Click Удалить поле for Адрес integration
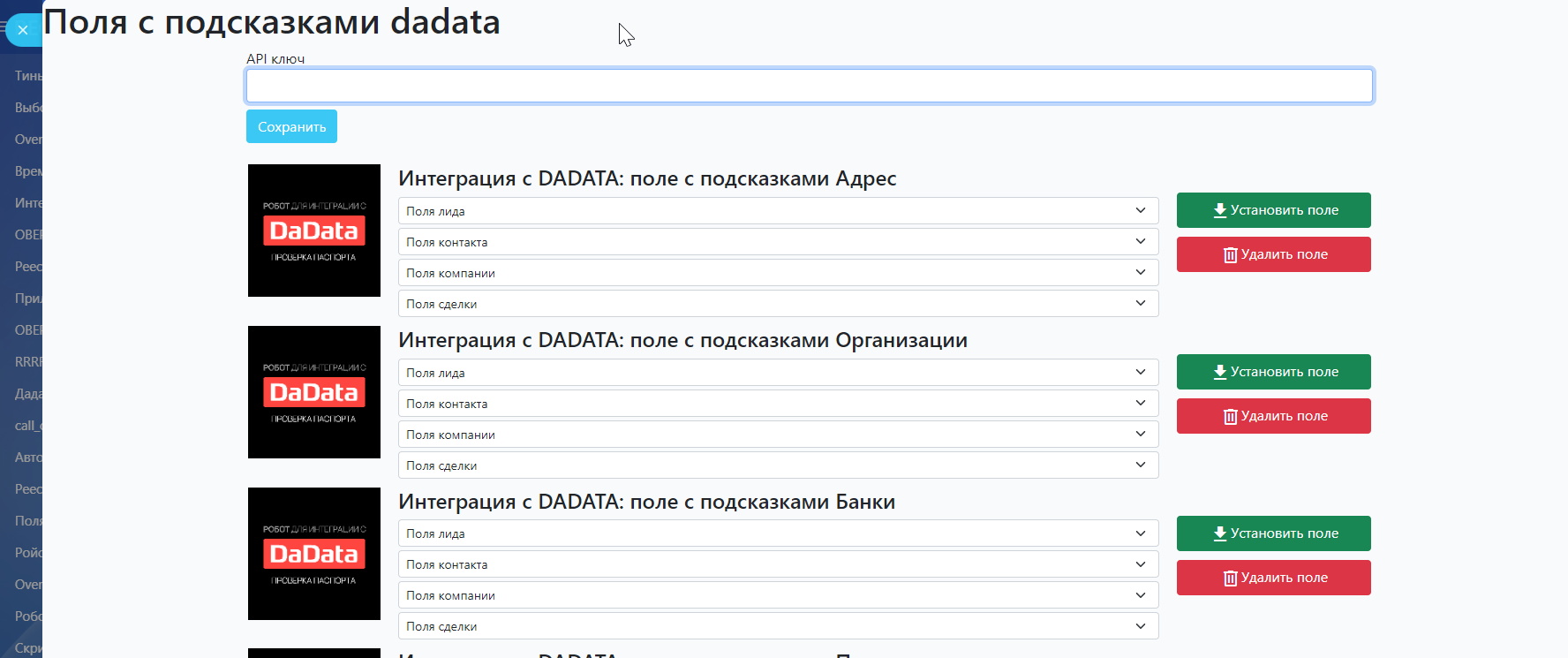This screenshot has height=658, width=1568. tap(1273, 254)
